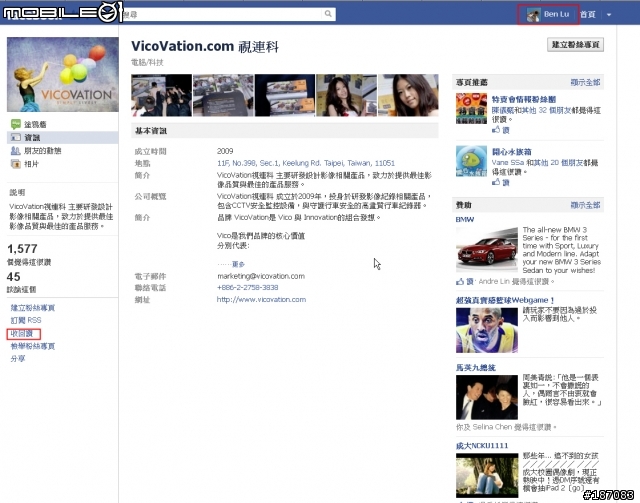Click the 籃球Webgame ad title link

(x=505, y=300)
